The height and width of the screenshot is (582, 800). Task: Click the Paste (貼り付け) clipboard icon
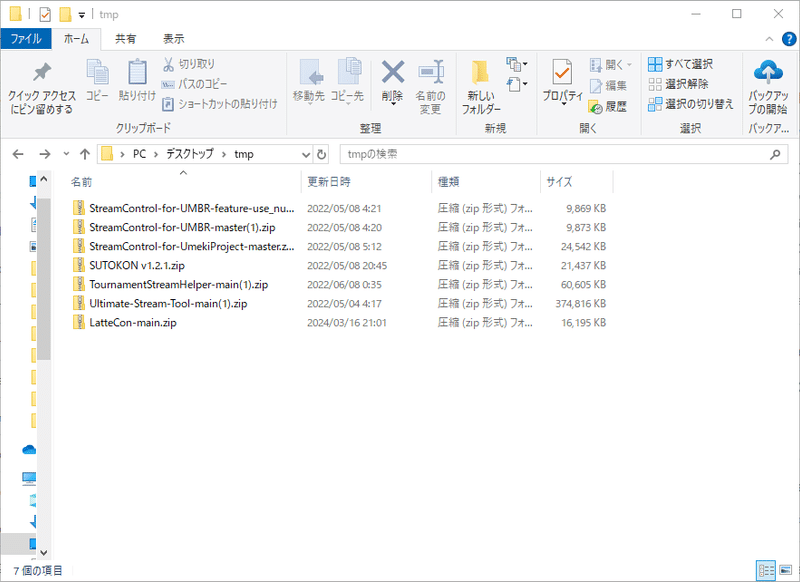(137, 72)
